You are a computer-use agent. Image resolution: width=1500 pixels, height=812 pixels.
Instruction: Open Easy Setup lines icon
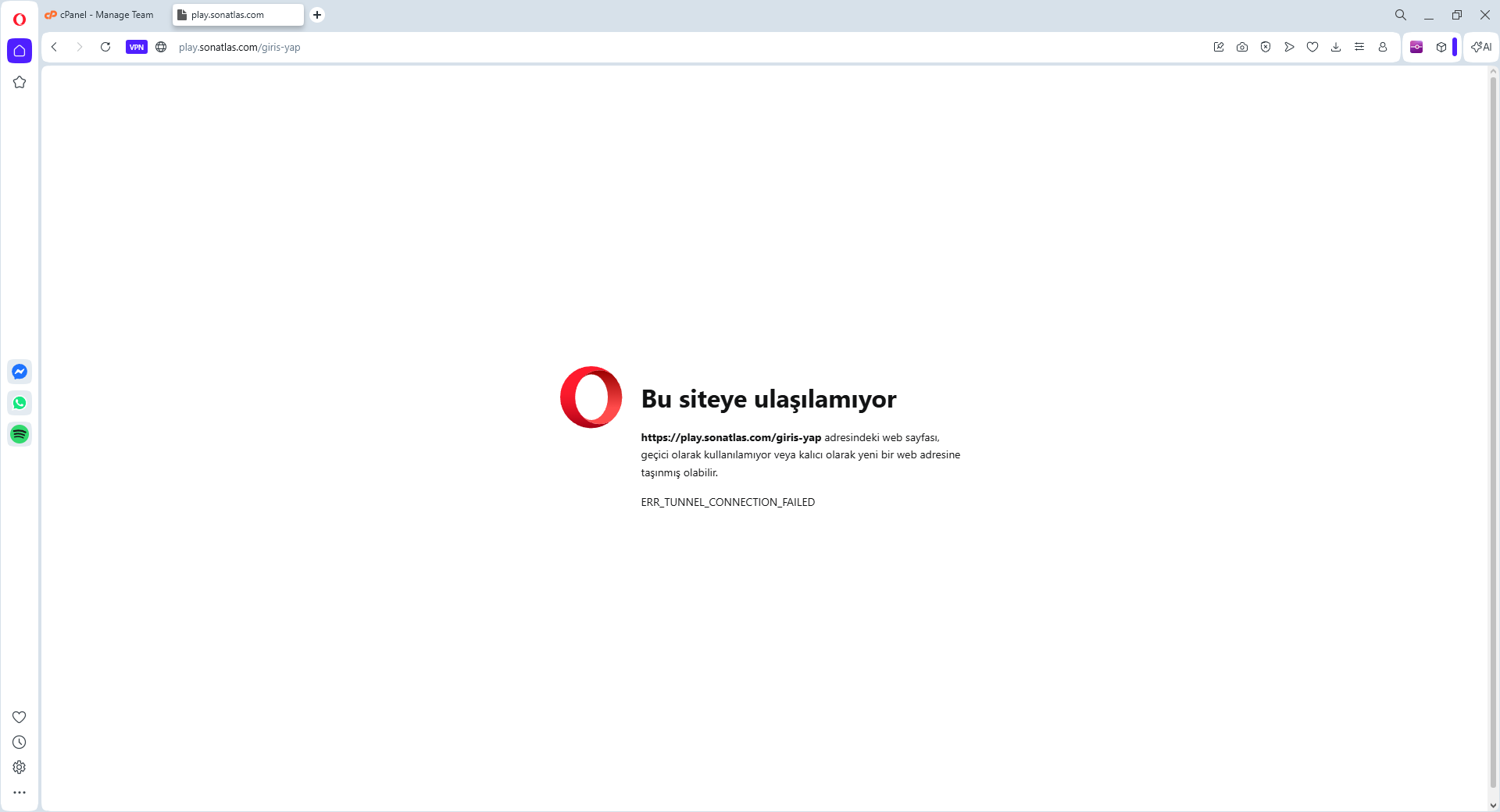(x=1359, y=47)
